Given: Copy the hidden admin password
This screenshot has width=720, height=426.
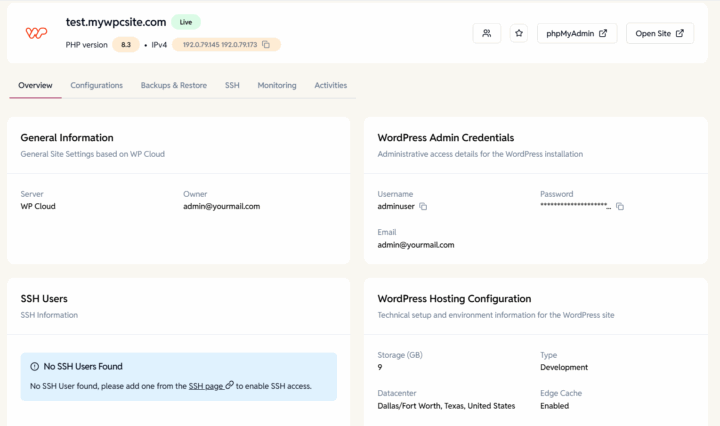Looking at the screenshot, I should coord(620,207).
